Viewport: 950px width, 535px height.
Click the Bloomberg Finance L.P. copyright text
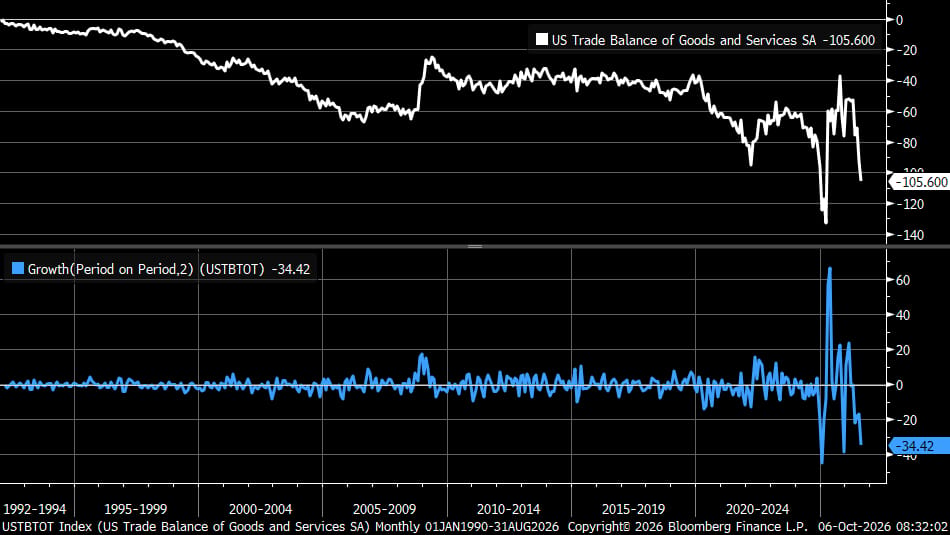click(x=688, y=526)
